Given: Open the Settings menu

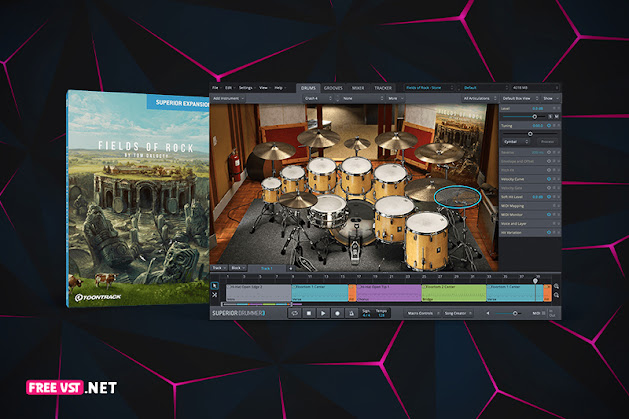Looking at the screenshot, I should click(x=247, y=87).
